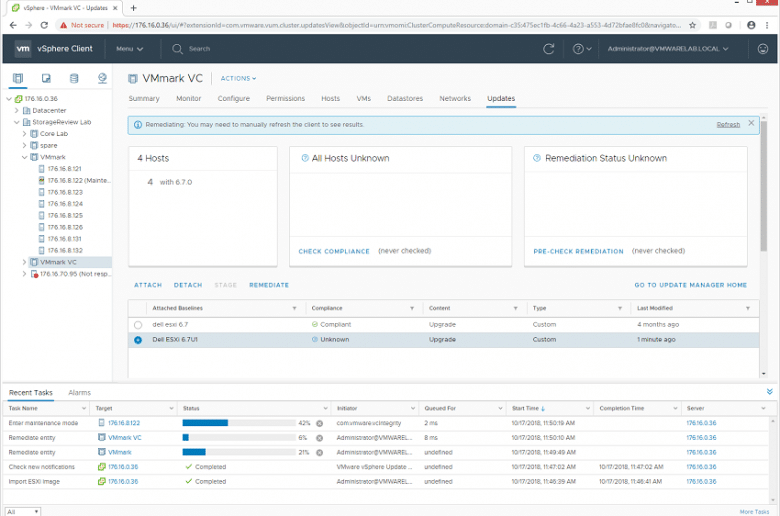780x516 pixels.
Task: Open the Storage inventory view icon
Action: (74, 78)
